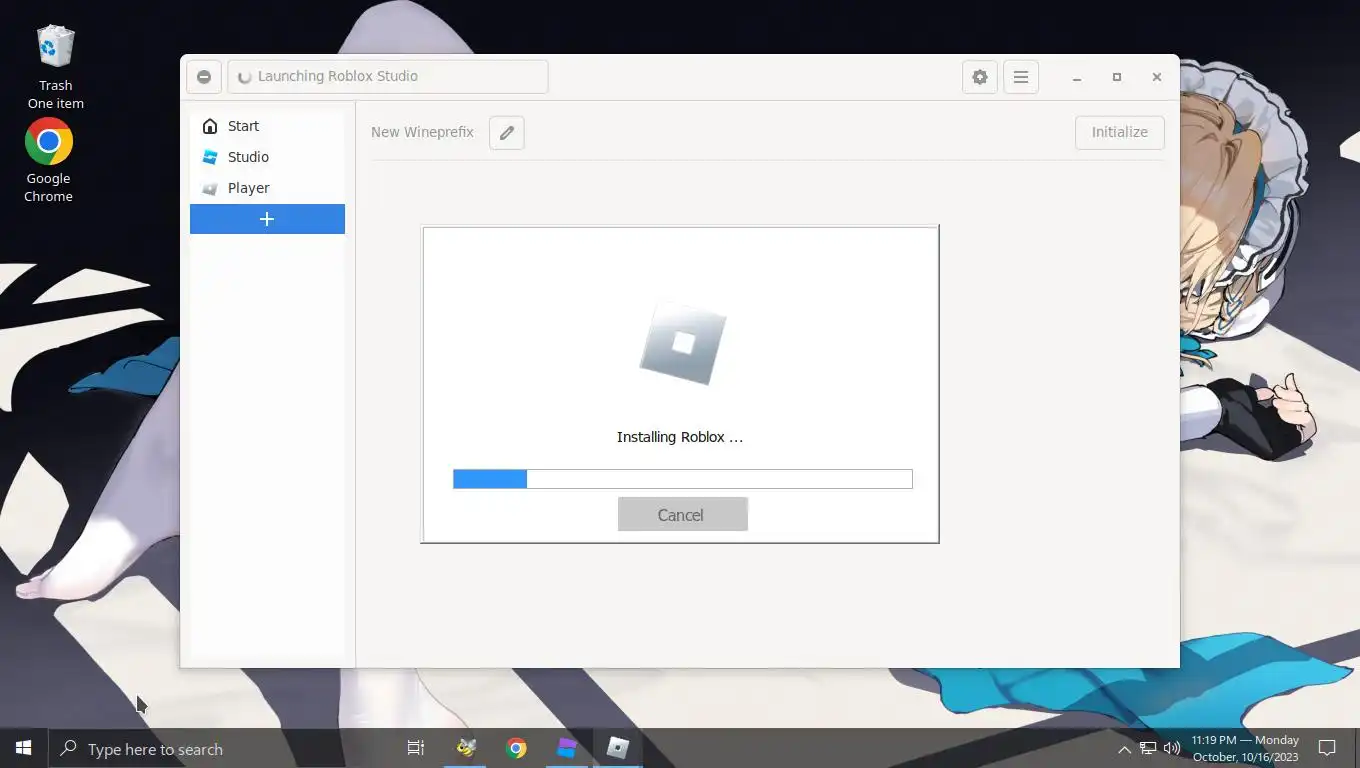The image size is (1360, 768).
Task: Open the Windows Start menu
Action: [24, 748]
